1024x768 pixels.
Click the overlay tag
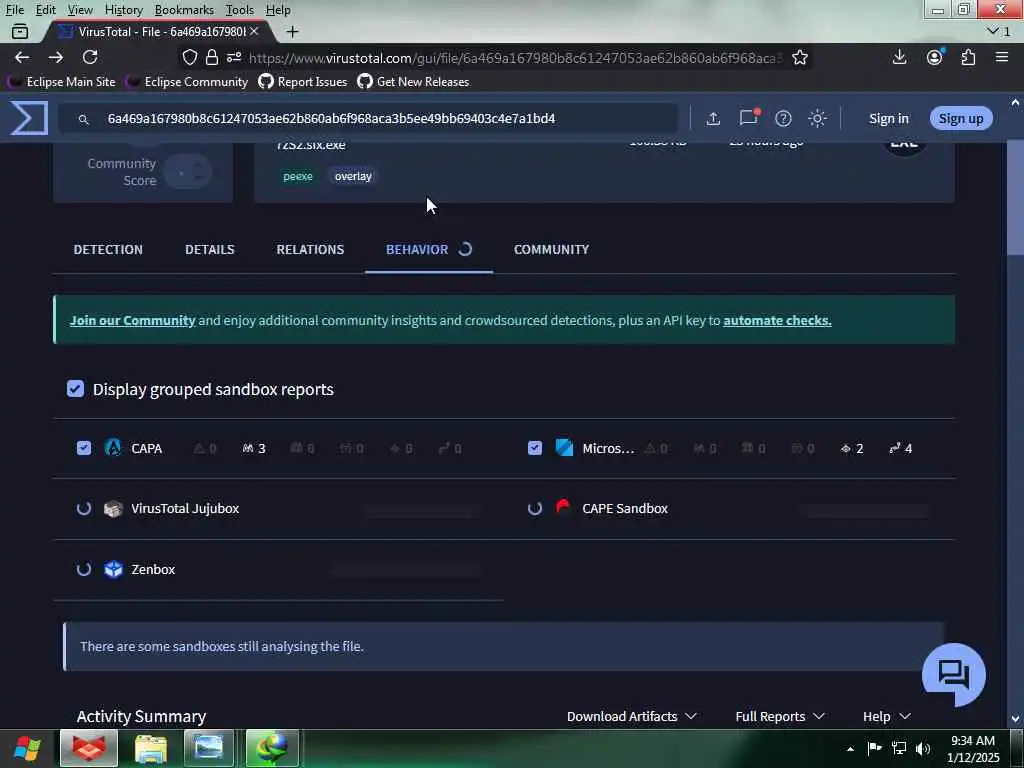pos(353,176)
